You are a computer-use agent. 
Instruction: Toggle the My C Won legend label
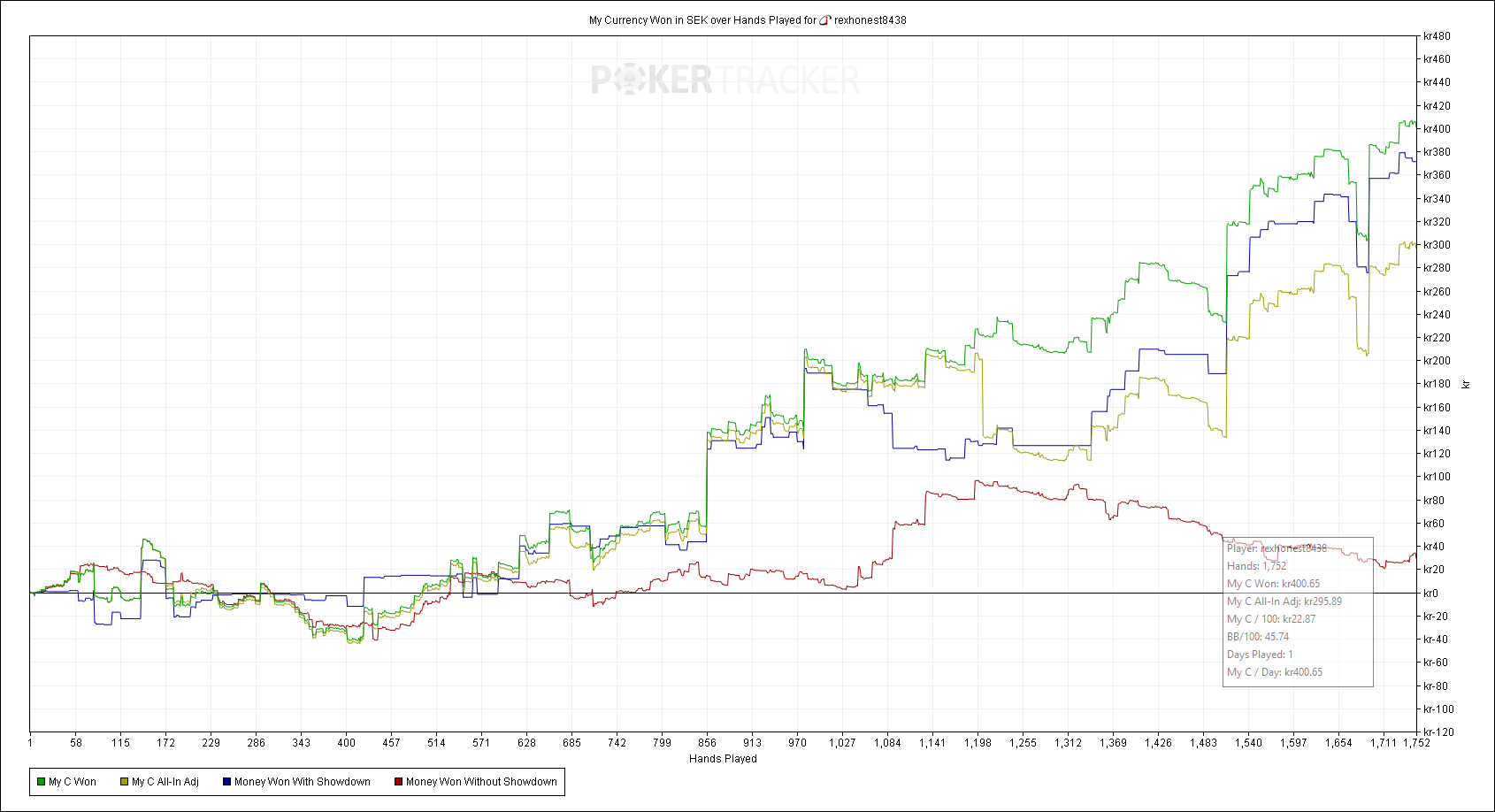(x=73, y=782)
